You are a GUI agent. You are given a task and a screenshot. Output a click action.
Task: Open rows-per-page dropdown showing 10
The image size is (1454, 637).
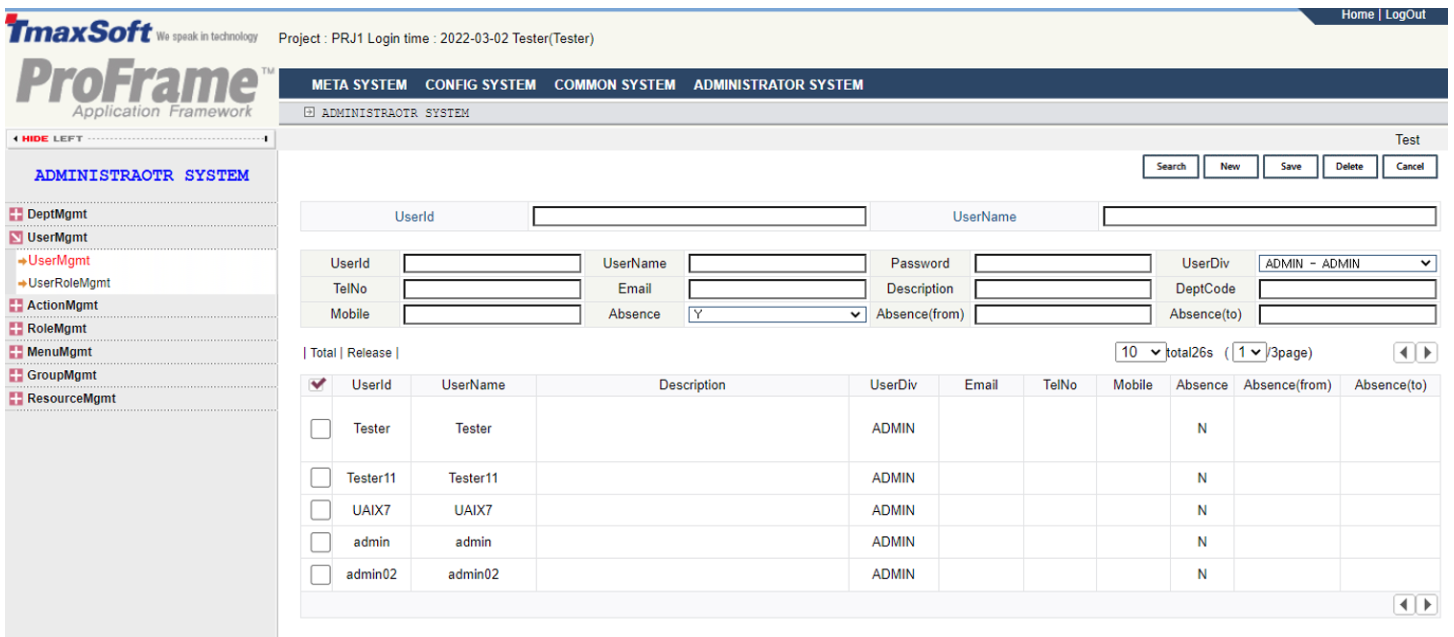tap(1140, 352)
